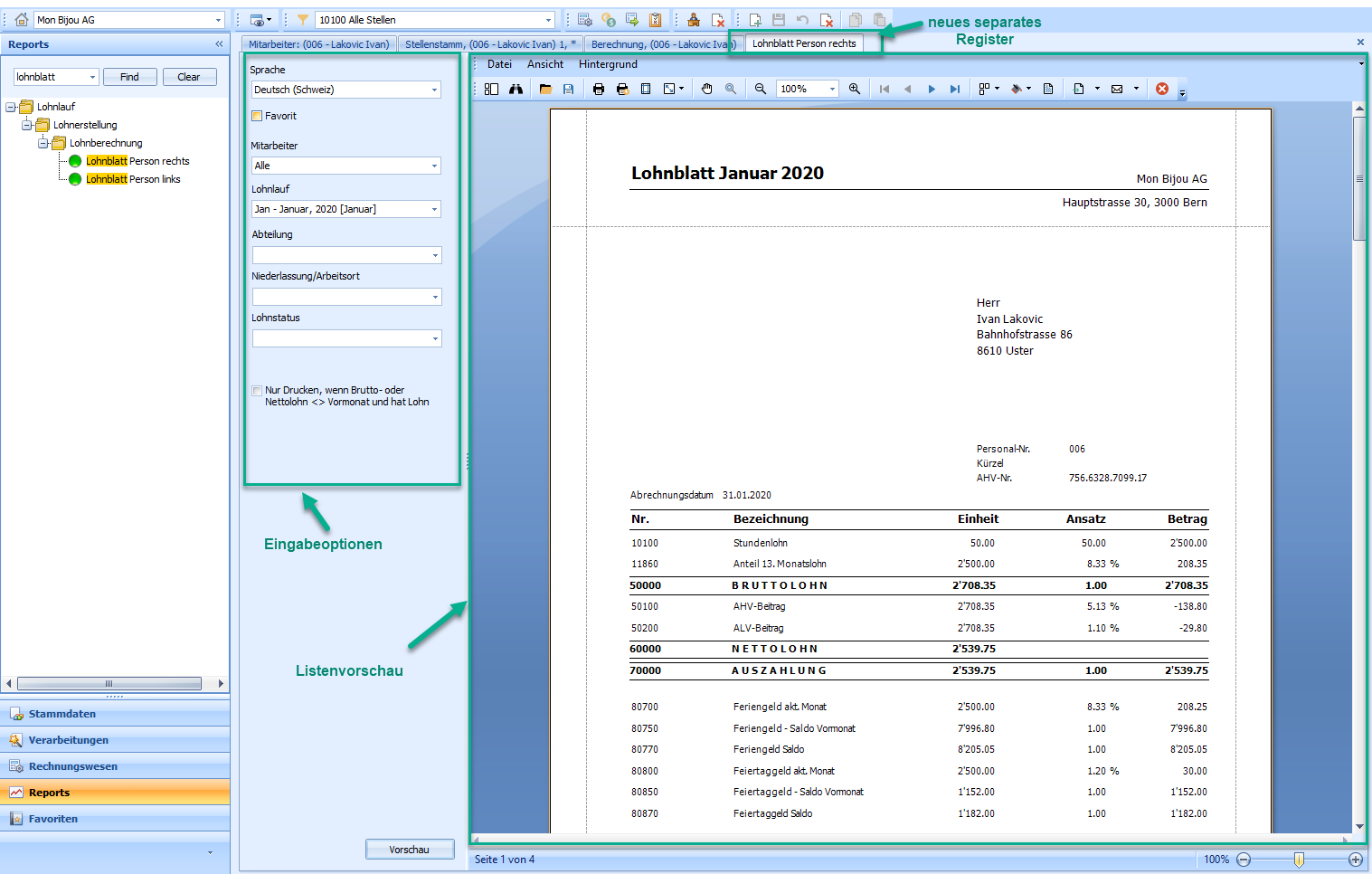This screenshot has height=874, width=1372.
Task: Enable the Favorit checkbox
Action: [x=258, y=116]
